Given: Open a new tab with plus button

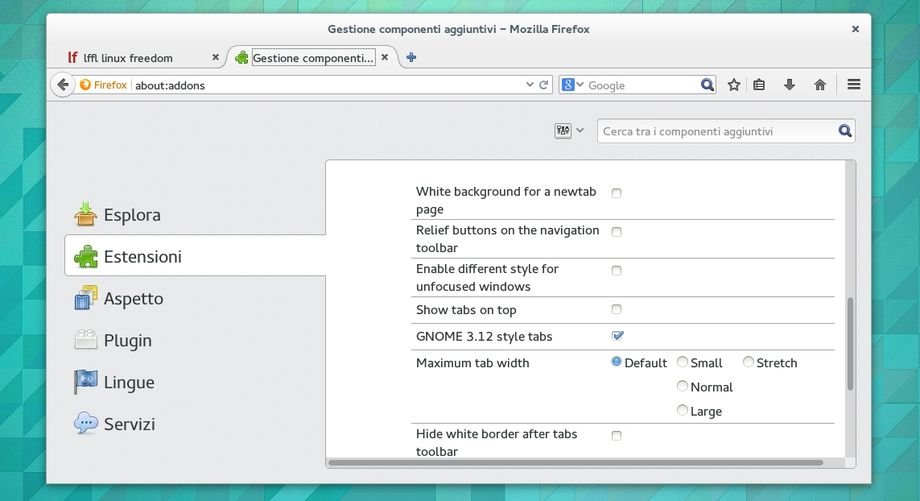Looking at the screenshot, I should pos(411,57).
